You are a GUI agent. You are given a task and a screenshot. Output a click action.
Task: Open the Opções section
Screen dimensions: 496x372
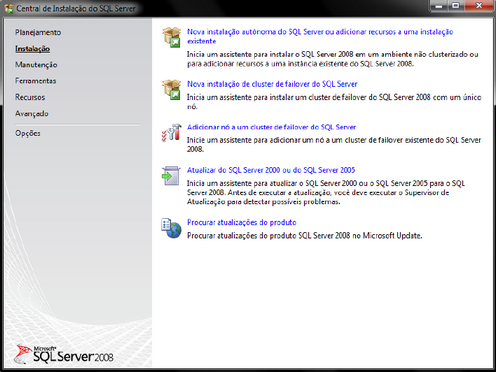(x=28, y=133)
